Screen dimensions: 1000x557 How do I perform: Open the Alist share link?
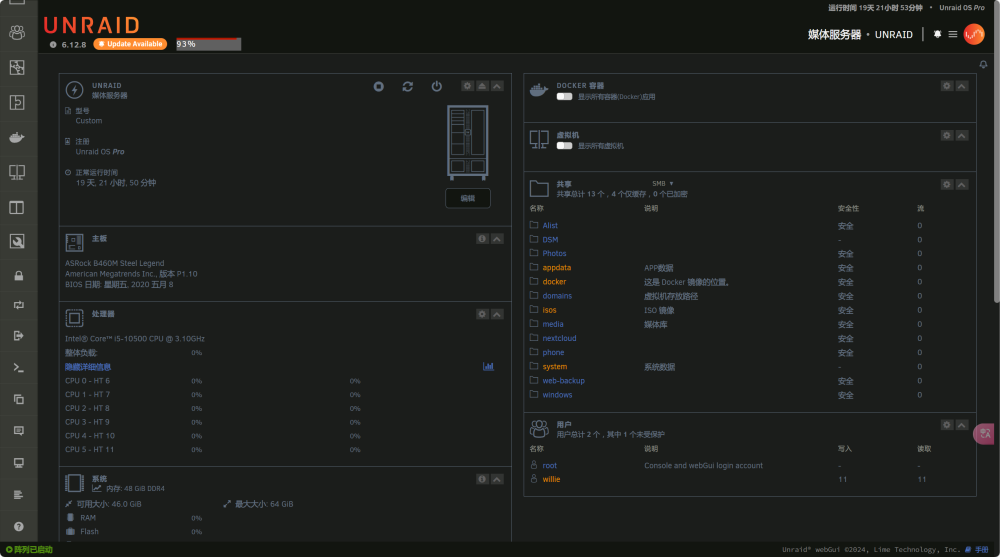(550, 225)
